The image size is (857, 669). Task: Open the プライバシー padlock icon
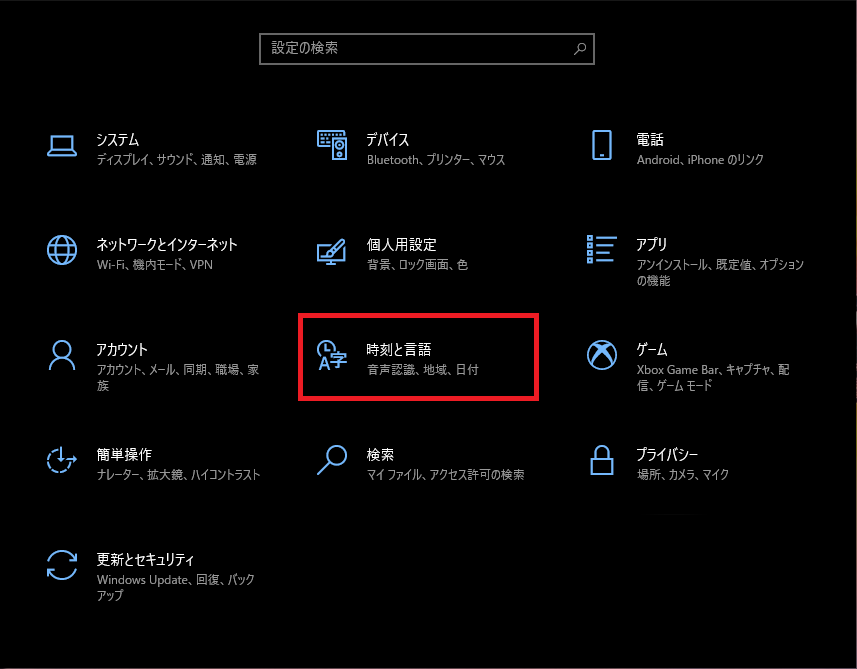602,460
